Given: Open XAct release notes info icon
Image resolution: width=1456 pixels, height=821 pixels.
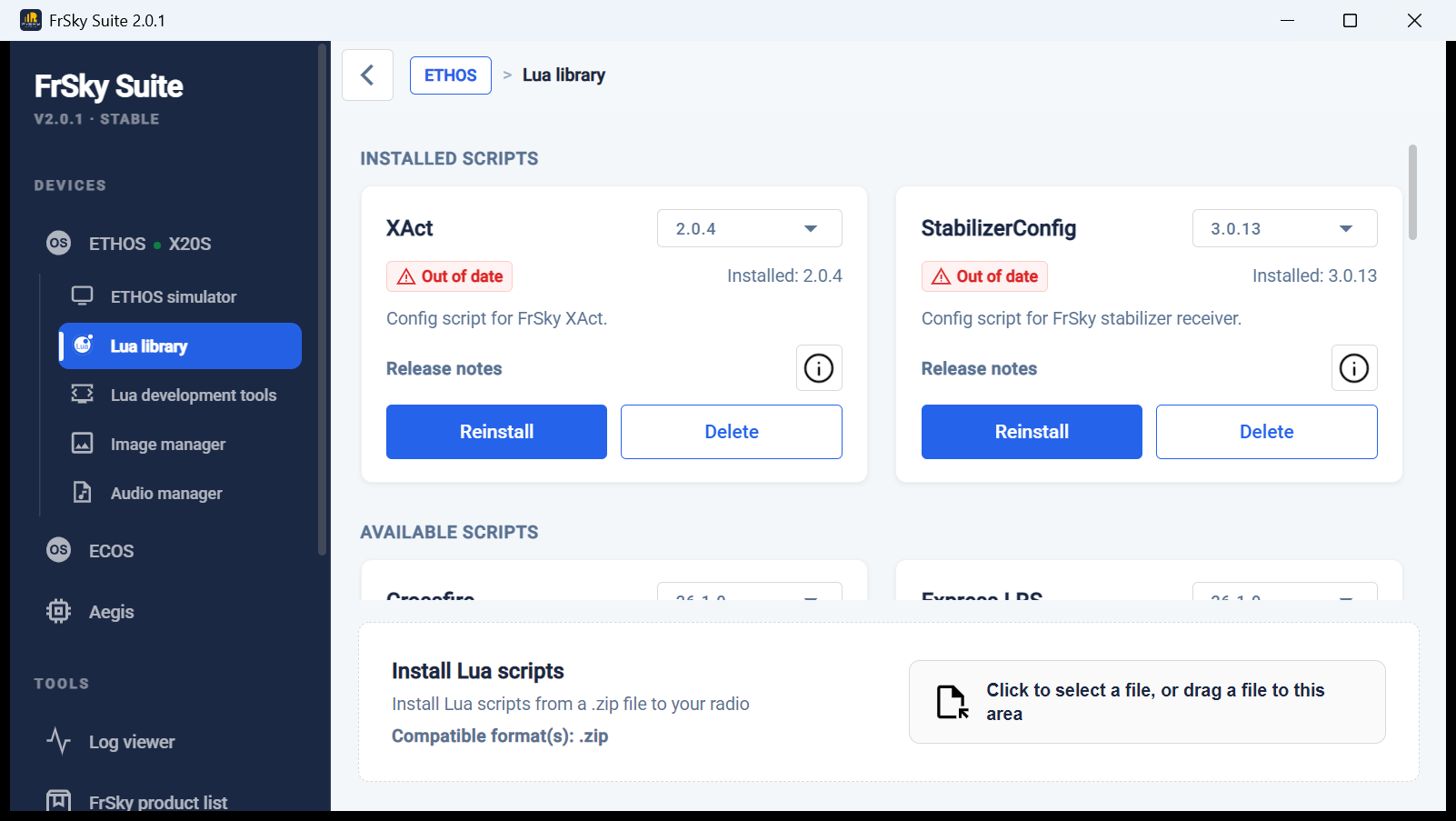Looking at the screenshot, I should pos(819,368).
